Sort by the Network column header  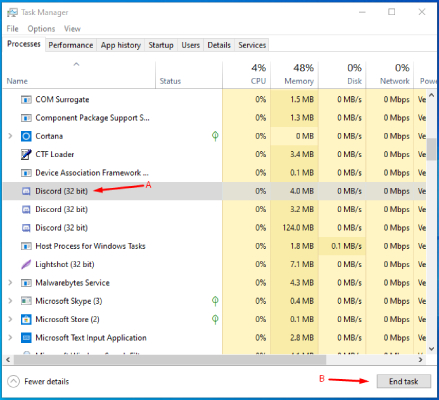(x=390, y=75)
